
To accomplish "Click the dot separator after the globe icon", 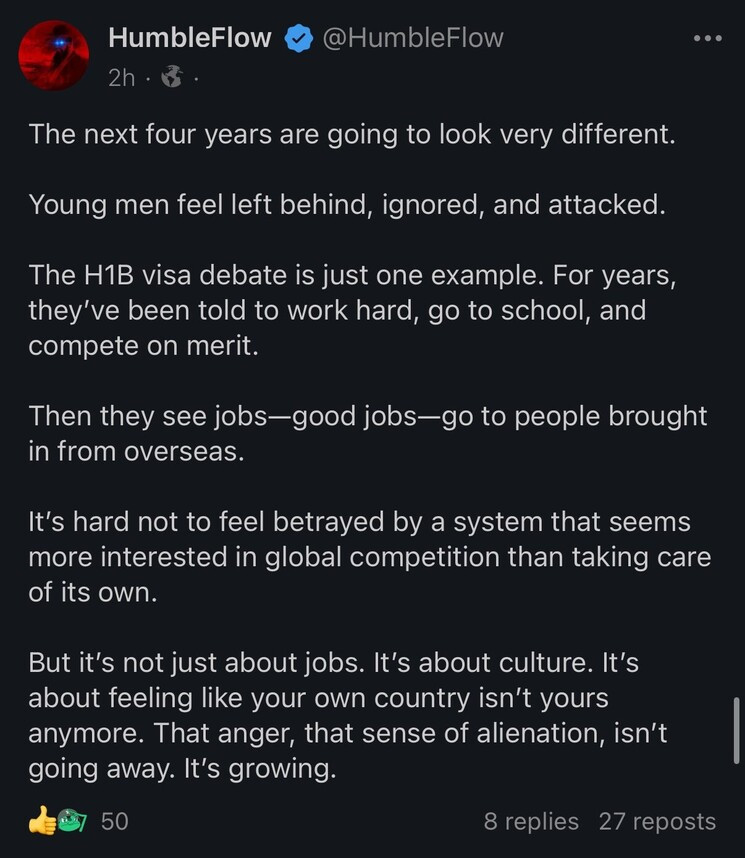I will [x=196, y=79].
